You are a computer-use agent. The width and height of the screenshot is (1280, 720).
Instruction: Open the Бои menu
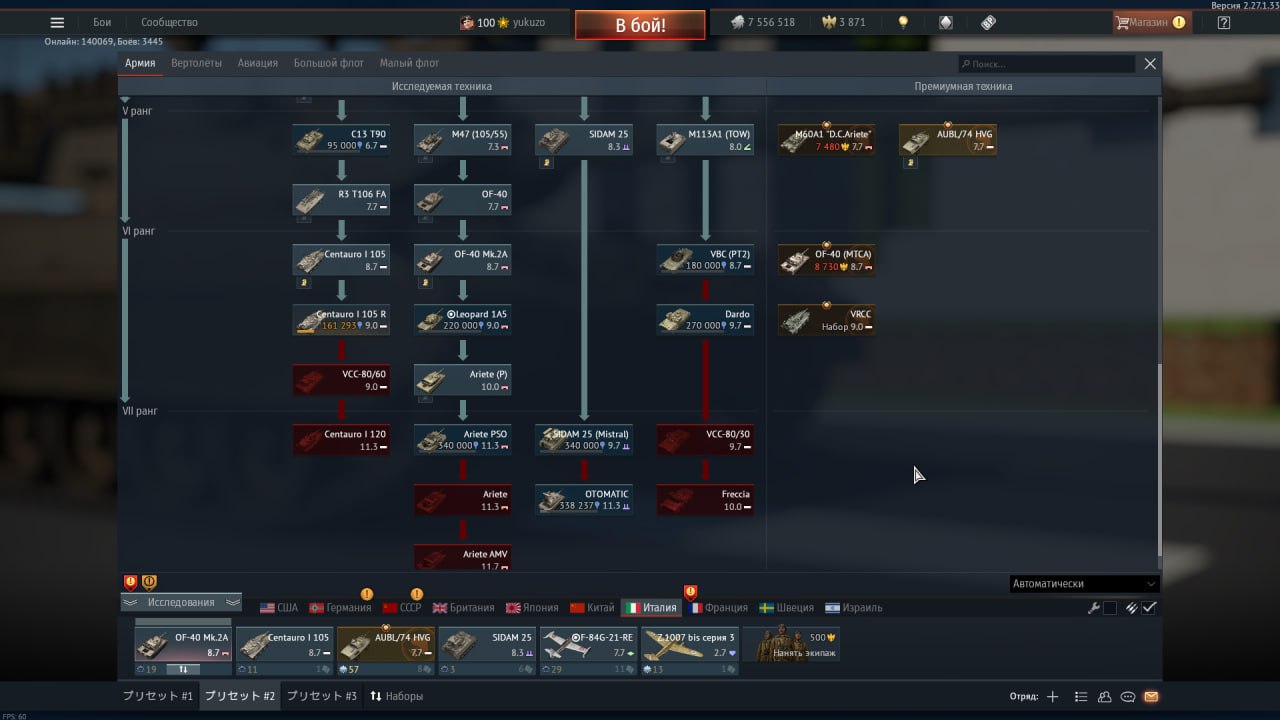click(102, 22)
